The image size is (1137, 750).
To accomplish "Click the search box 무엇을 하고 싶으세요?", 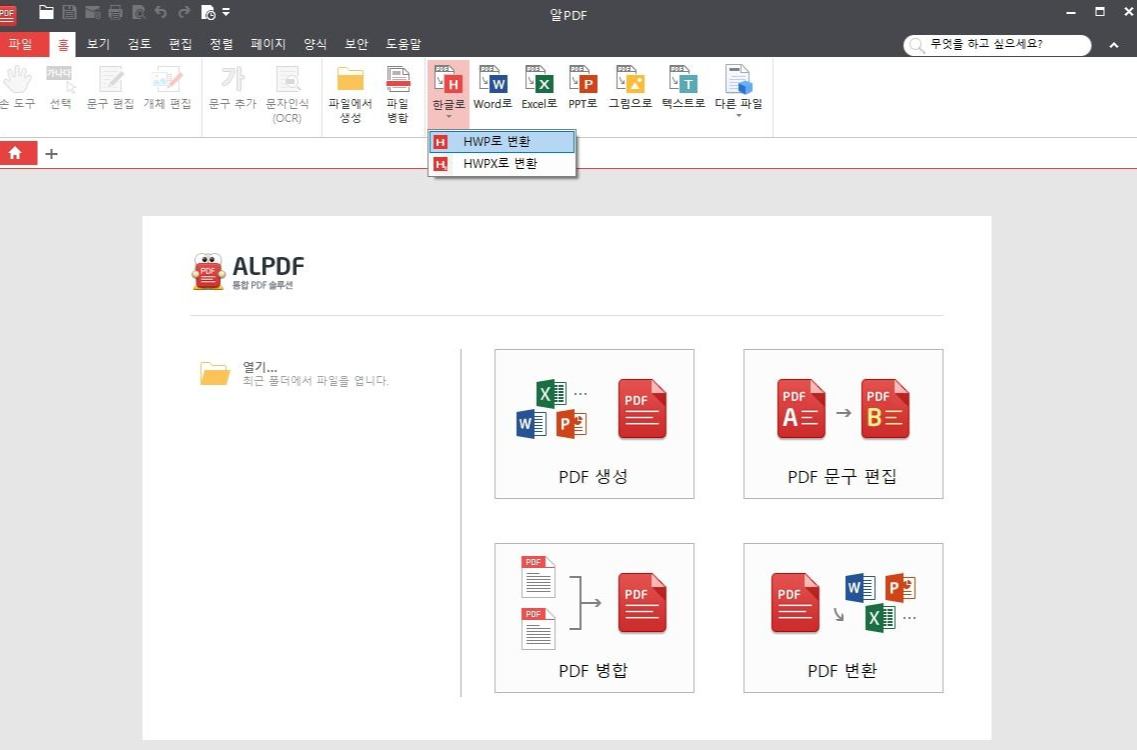I will [x=997, y=45].
